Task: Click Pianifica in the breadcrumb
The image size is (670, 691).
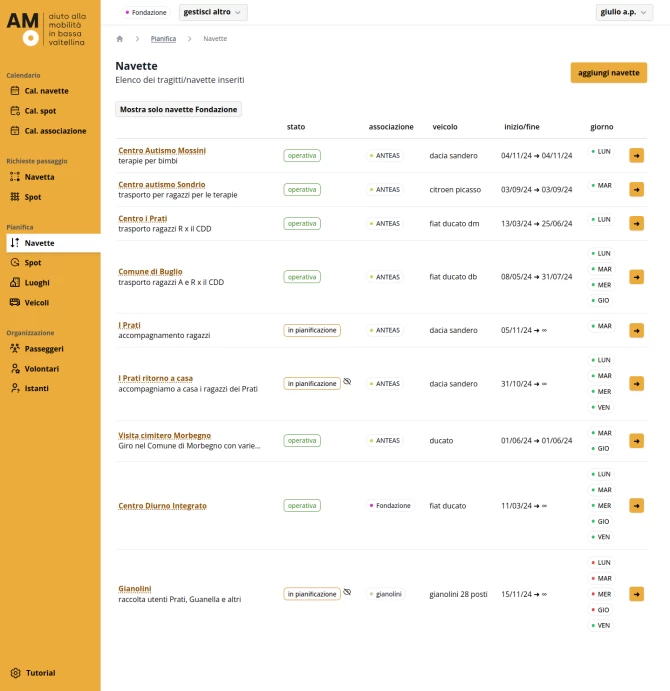Action: click(x=163, y=39)
